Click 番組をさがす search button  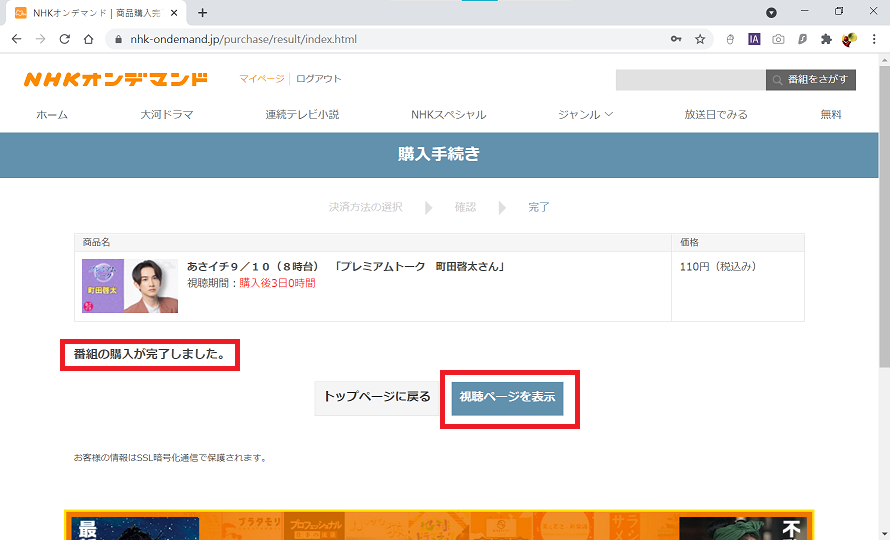[x=811, y=79]
